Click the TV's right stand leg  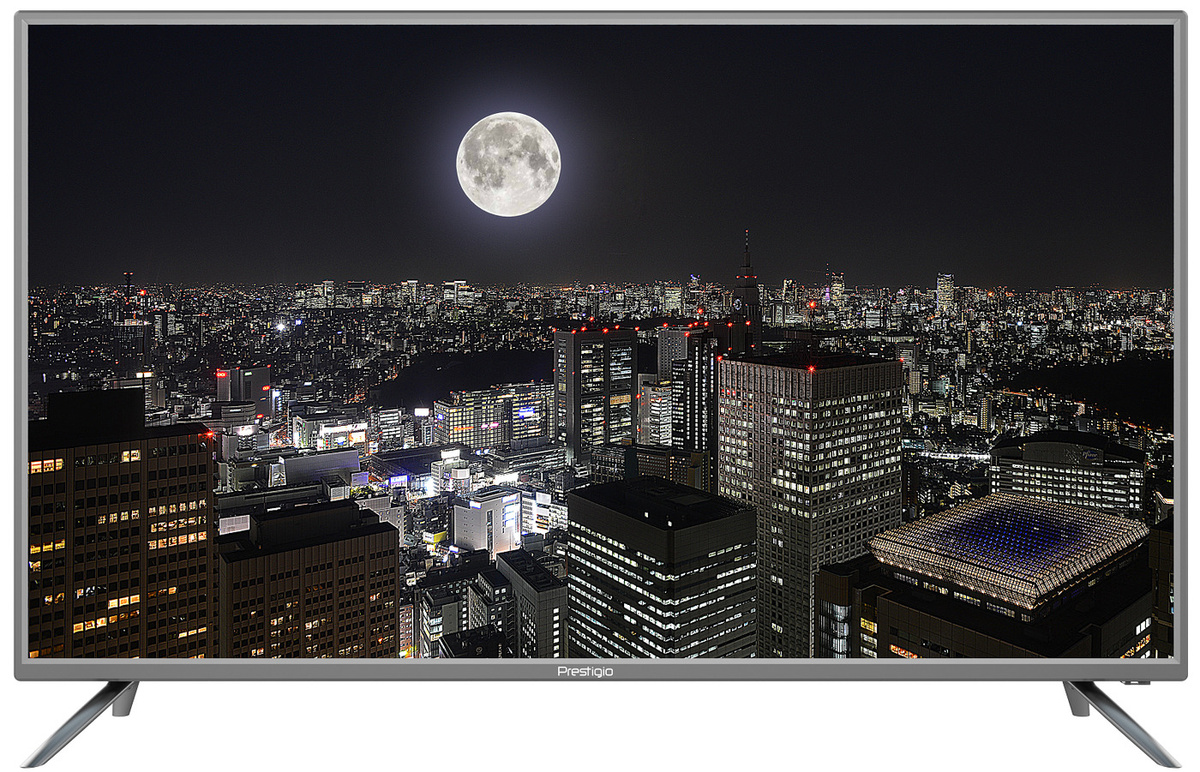pos(1118,720)
